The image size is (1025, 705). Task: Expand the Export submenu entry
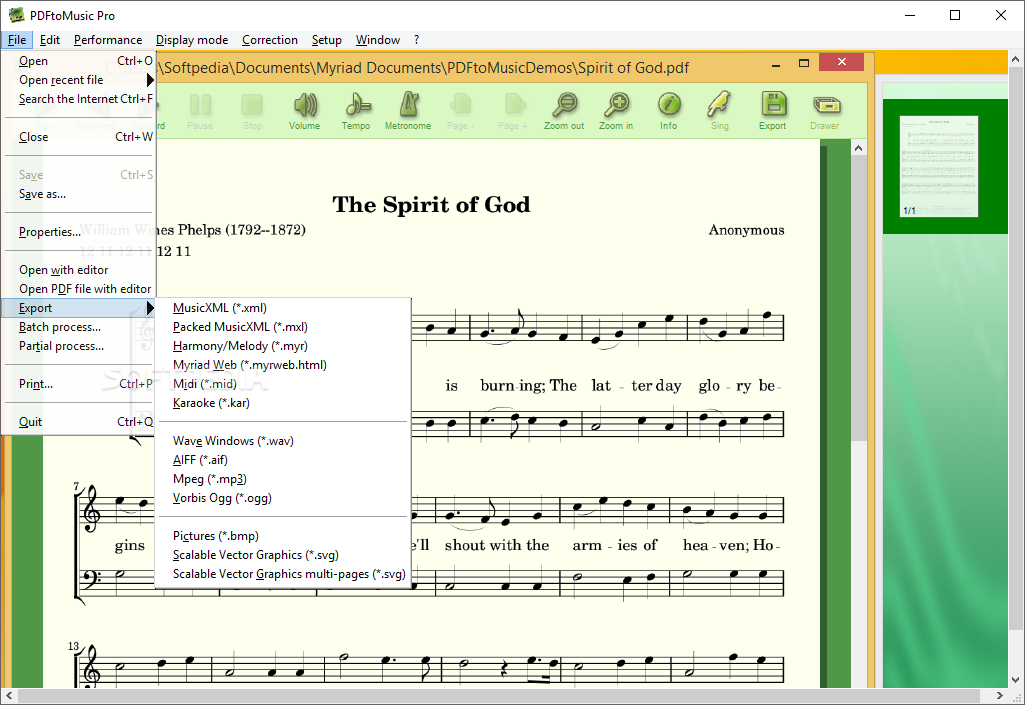(78, 307)
